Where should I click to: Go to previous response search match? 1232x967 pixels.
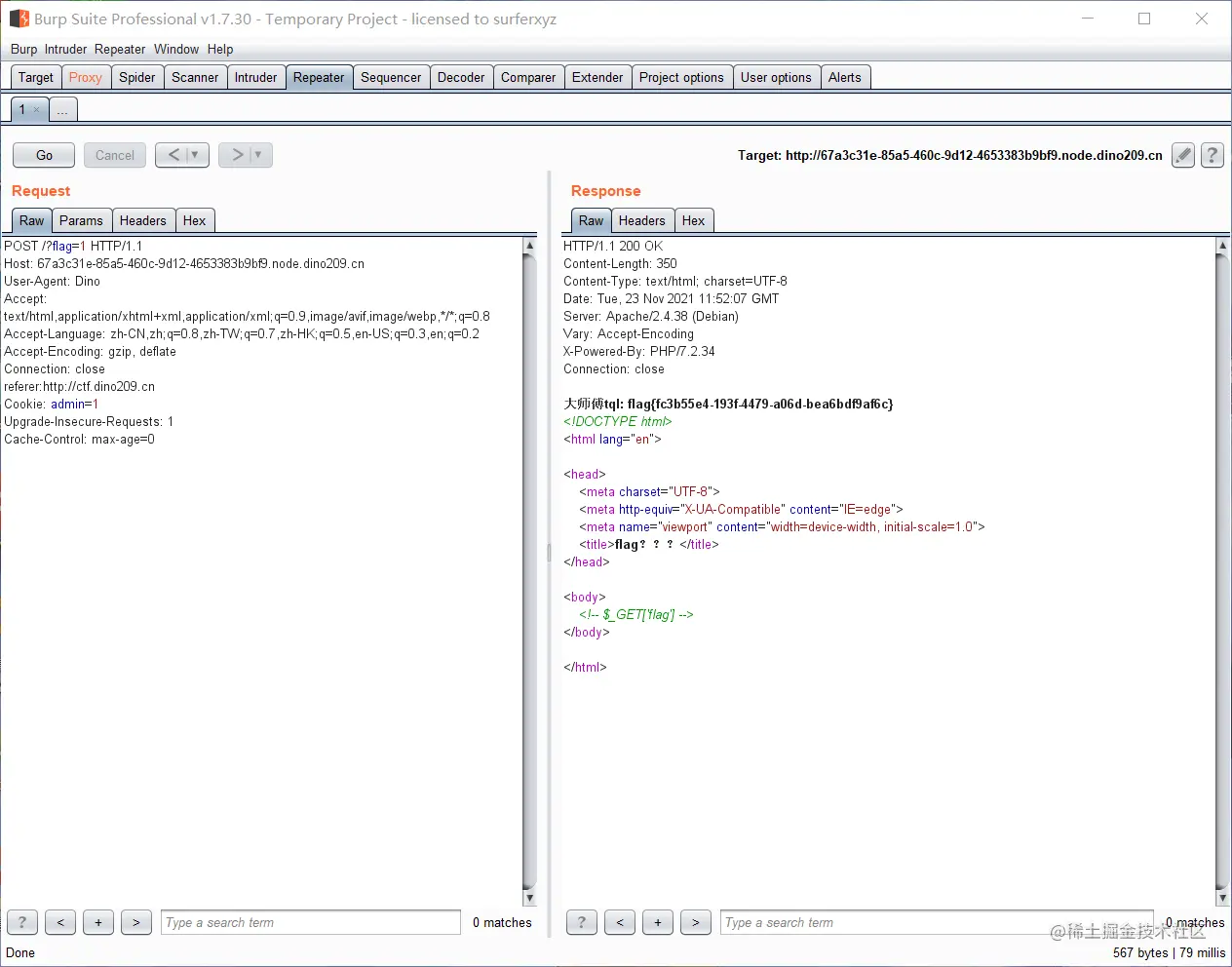click(x=620, y=922)
